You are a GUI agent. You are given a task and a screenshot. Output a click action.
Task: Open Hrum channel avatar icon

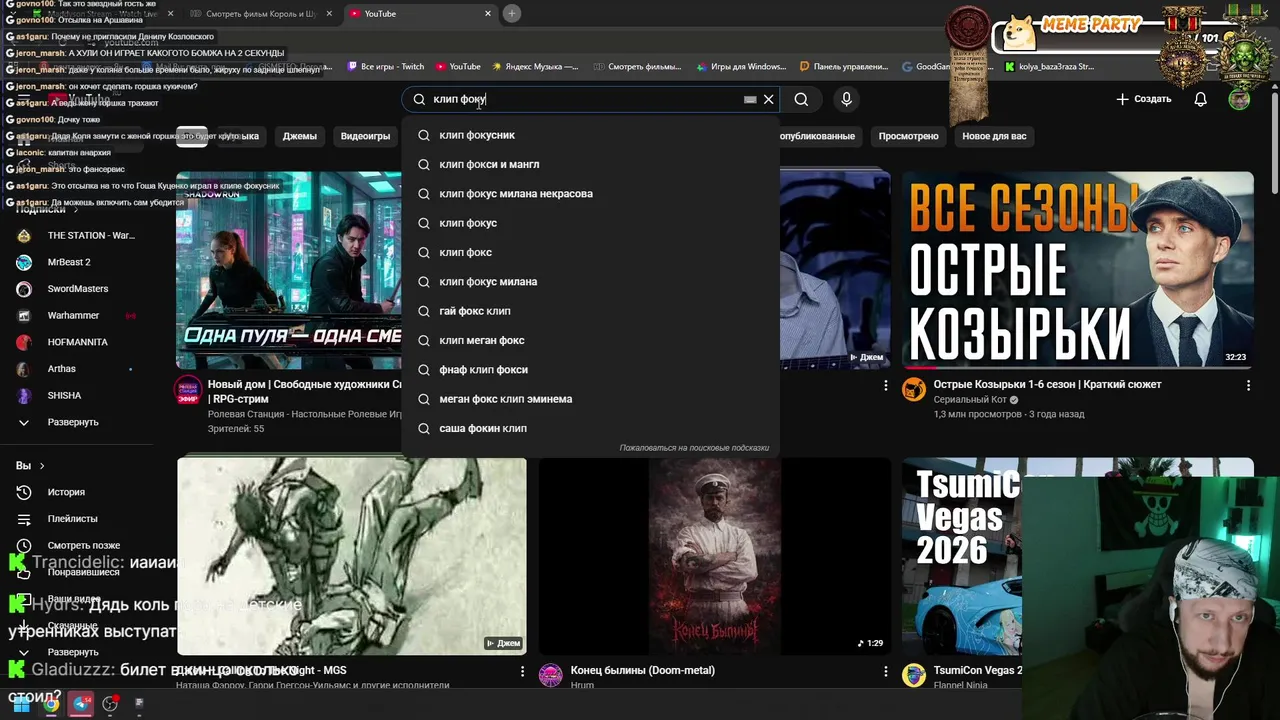click(551, 676)
